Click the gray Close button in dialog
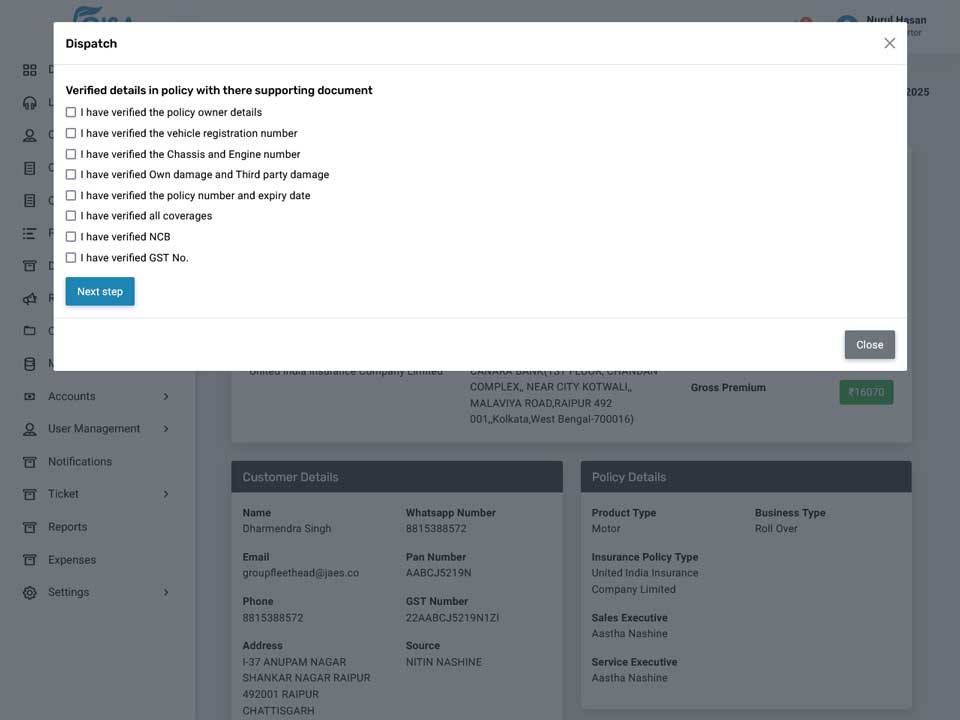The height and width of the screenshot is (720, 960). coord(869,345)
